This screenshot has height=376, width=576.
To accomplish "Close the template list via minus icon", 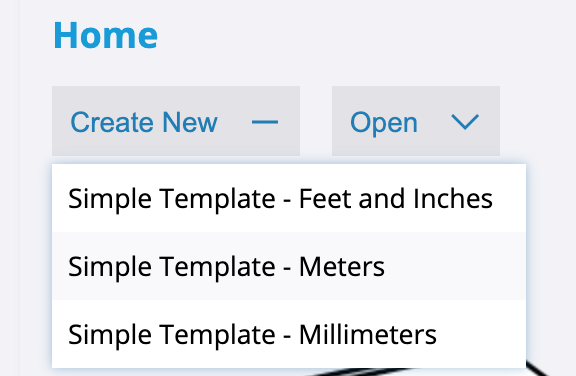I will (x=264, y=122).
